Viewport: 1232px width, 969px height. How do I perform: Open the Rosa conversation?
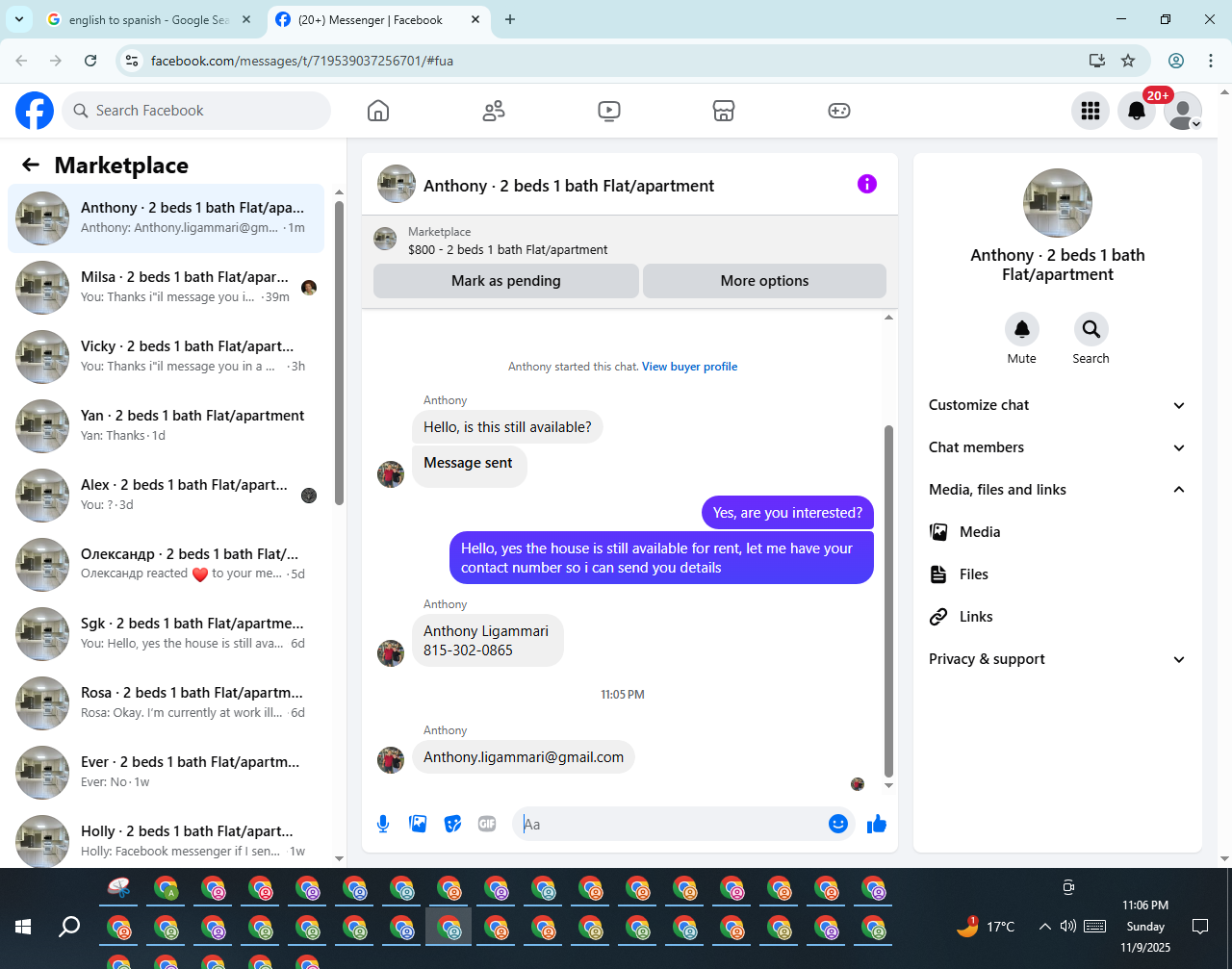click(x=167, y=703)
